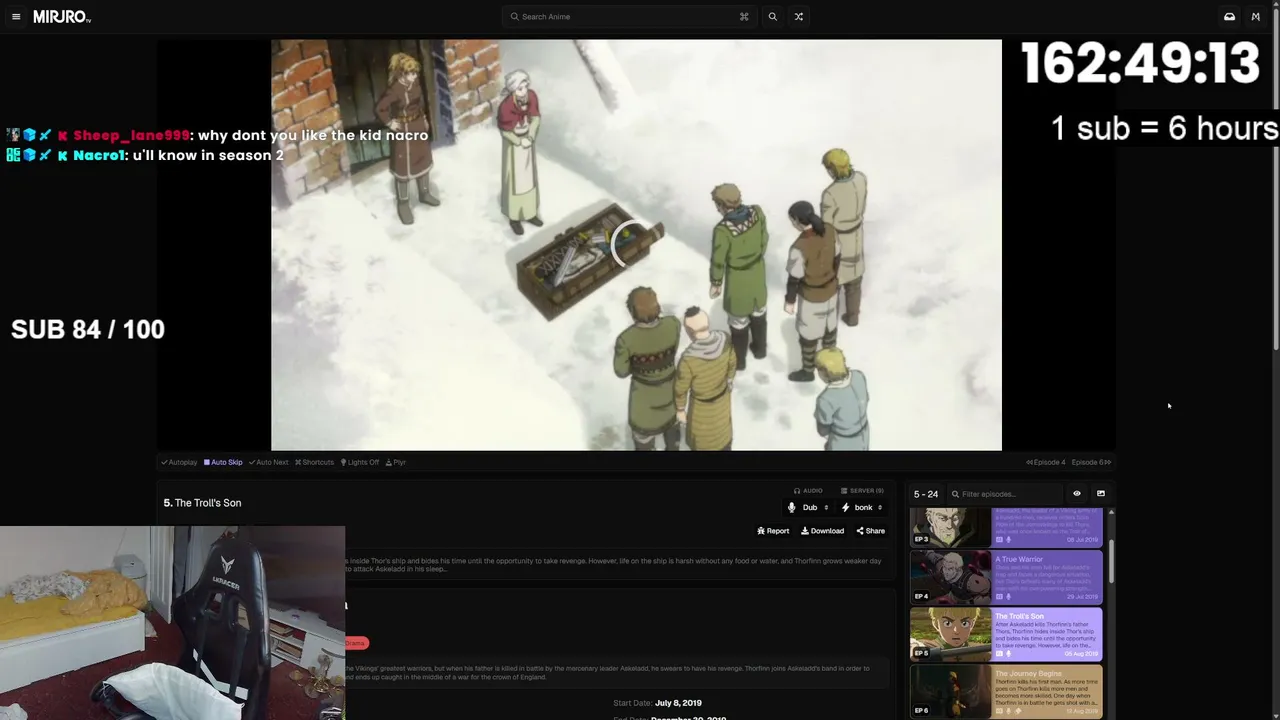The height and width of the screenshot is (720, 1280).
Task: Focus the Search Anime field
Action: point(630,17)
